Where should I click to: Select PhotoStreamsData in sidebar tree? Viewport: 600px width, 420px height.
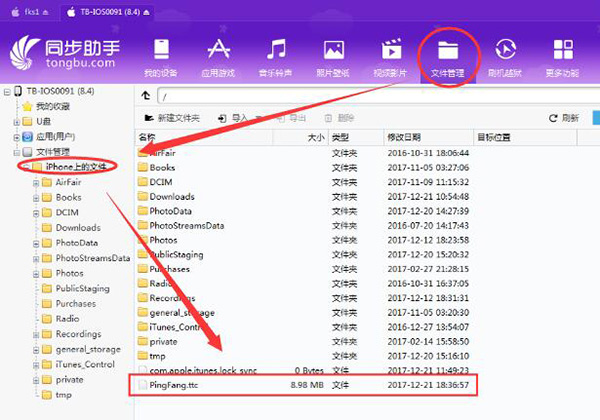point(93,258)
